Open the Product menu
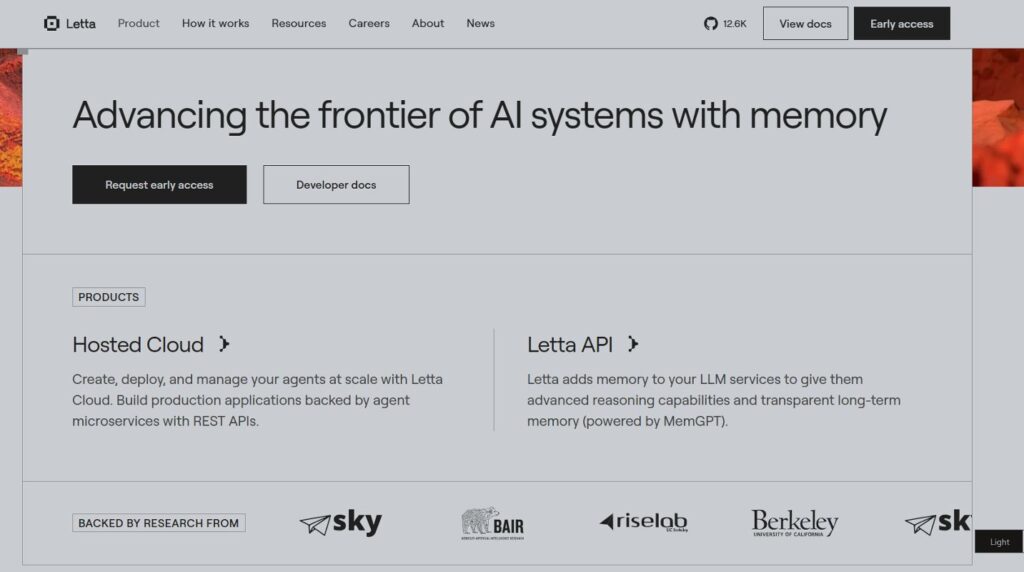This screenshot has width=1024, height=572. 138,24
